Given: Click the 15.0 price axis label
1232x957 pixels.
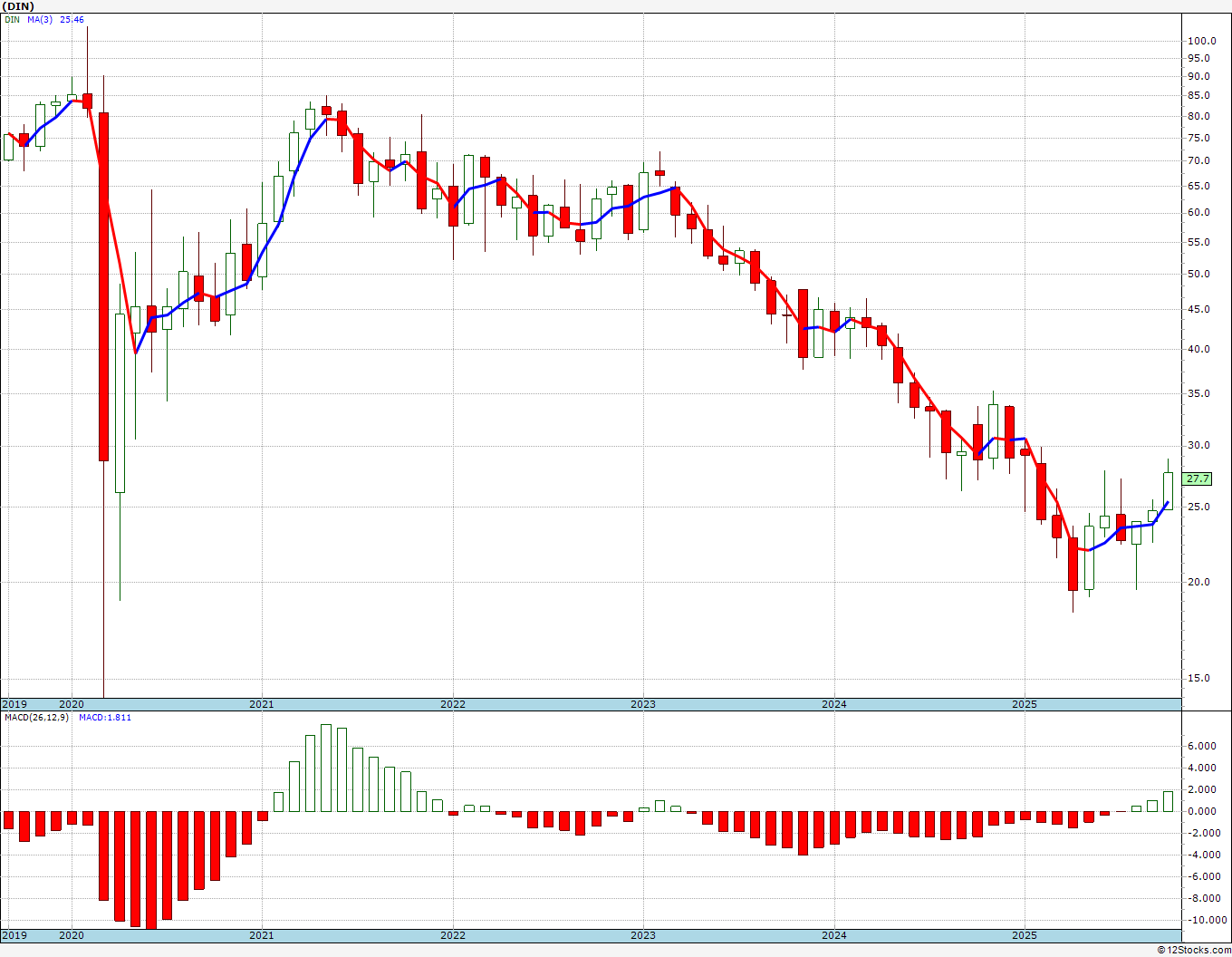Looking at the screenshot, I should tap(1201, 678).
